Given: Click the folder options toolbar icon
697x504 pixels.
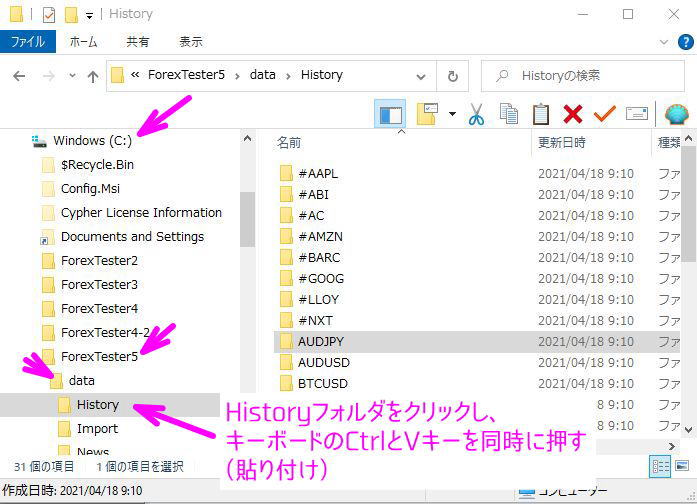Looking at the screenshot, I should [x=427, y=114].
